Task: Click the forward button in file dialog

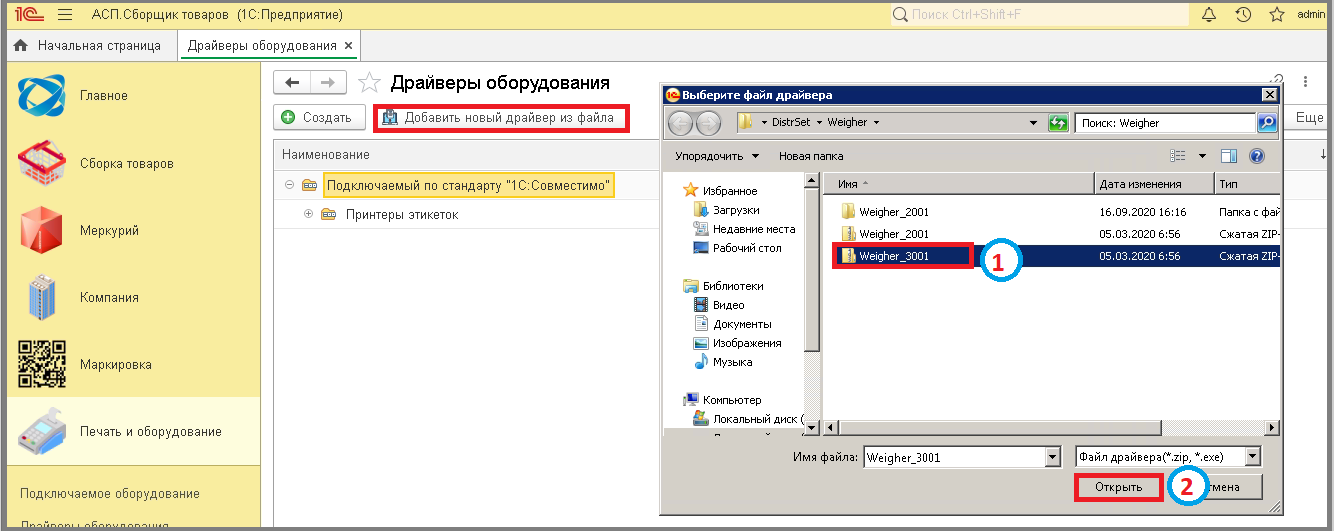Action: pos(708,123)
